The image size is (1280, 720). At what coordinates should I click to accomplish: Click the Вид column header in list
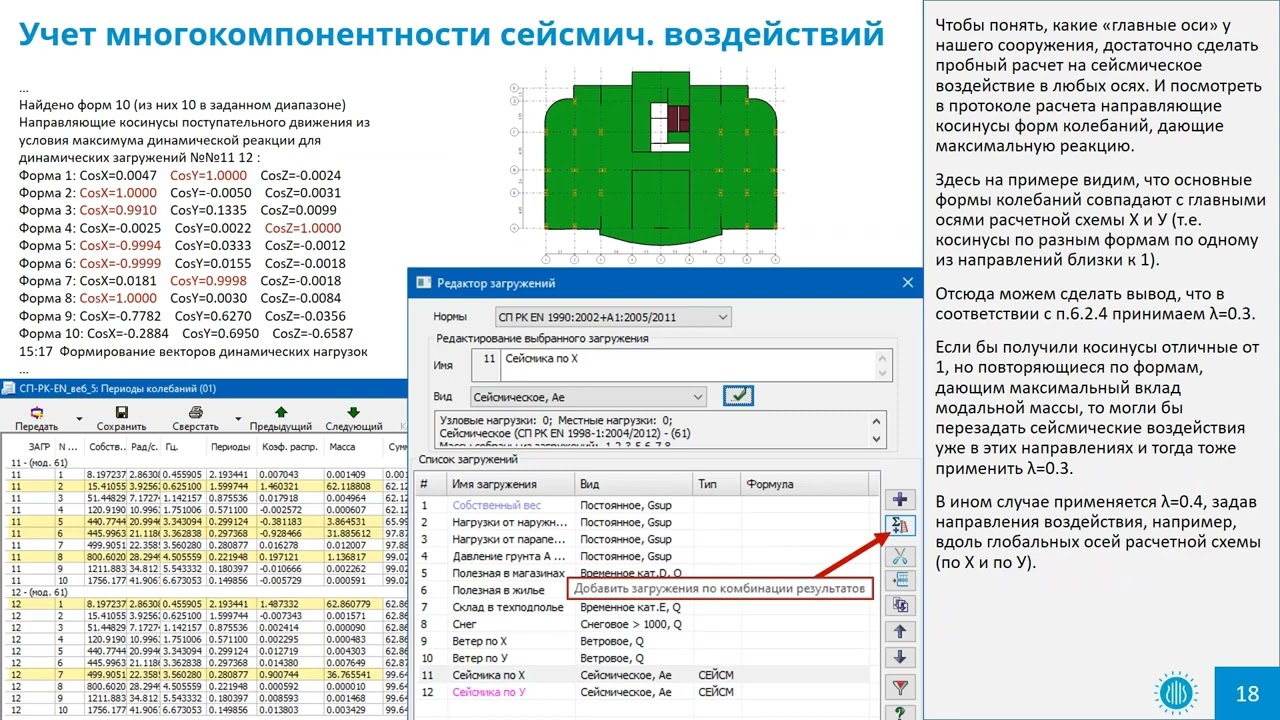coord(634,484)
